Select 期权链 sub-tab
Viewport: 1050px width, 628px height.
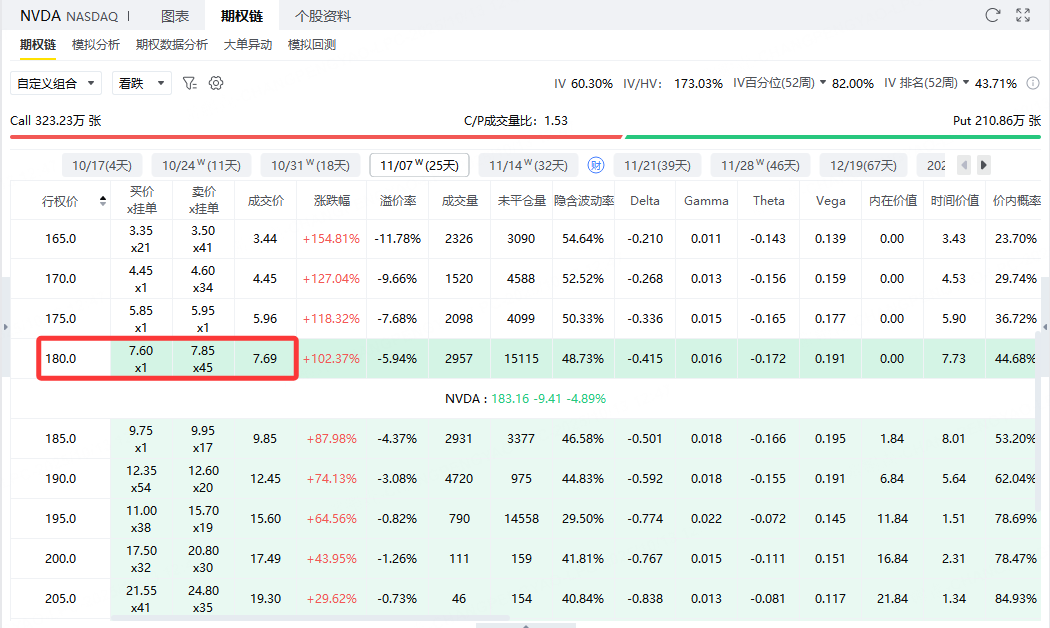38,45
